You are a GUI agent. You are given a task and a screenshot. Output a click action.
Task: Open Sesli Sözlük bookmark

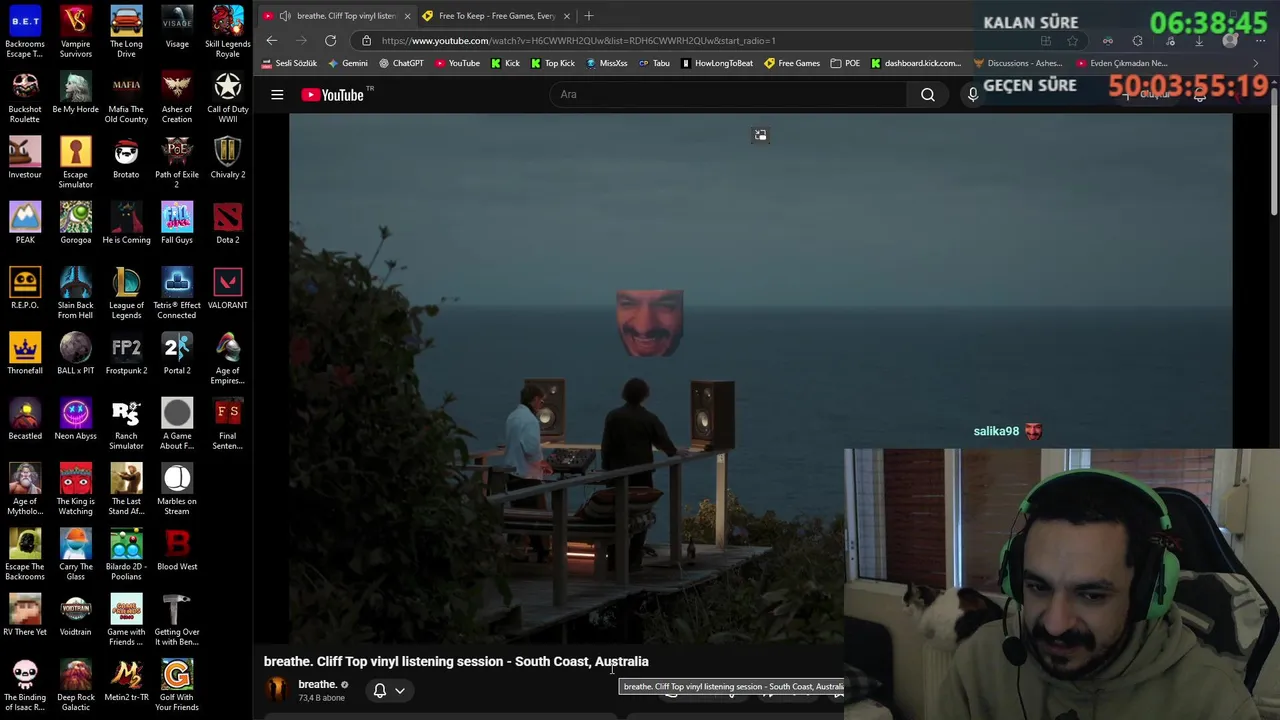coord(289,63)
